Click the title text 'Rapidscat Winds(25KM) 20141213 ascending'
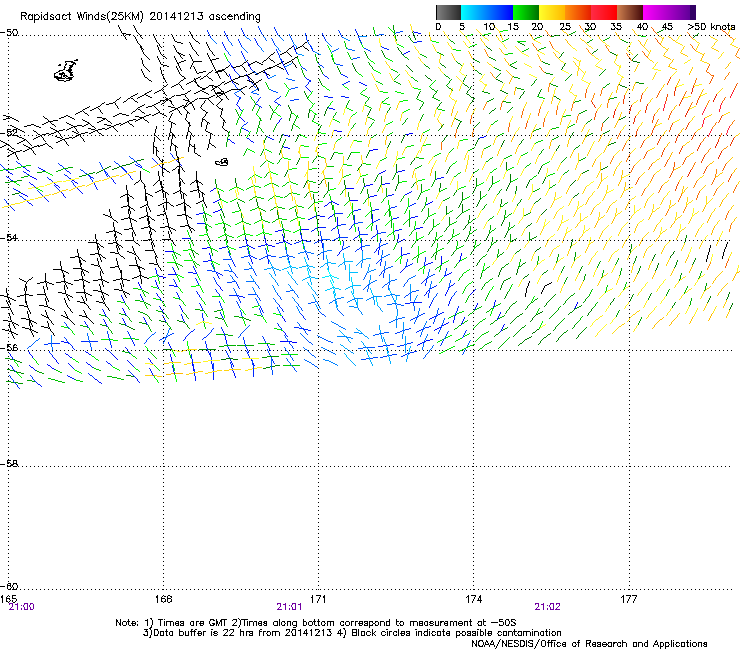Image resolution: width=740 pixels, height=650 pixels. [x=140, y=17]
